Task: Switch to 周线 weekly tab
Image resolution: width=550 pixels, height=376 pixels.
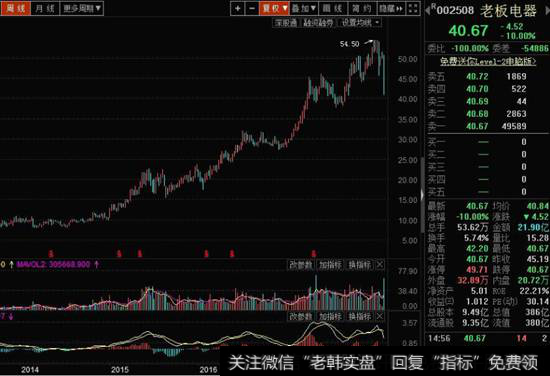Action: pyautogui.click(x=15, y=8)
